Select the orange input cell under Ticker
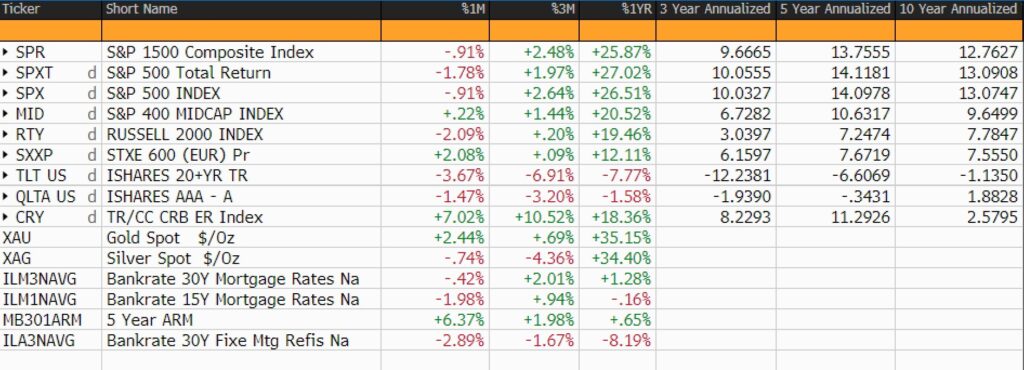The image size is (1024, 370). click(x=51, y=31)
